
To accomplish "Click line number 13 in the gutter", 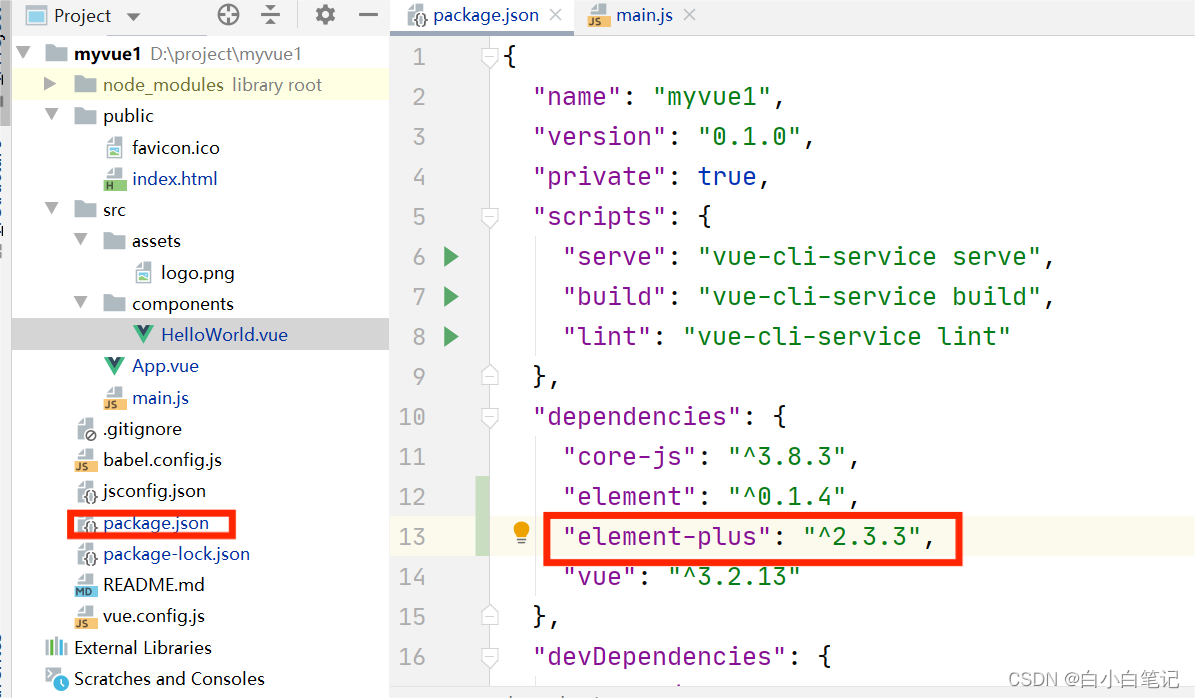I will tap(412, 536).
